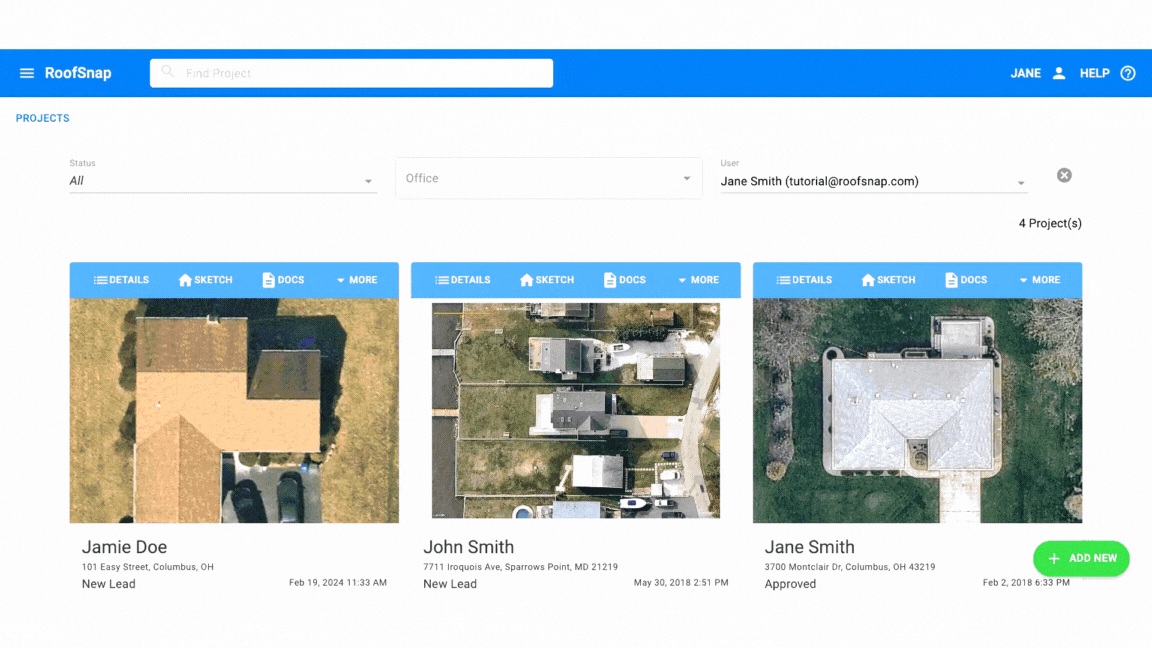Click New Lead status under Jamie Doe

109,584
